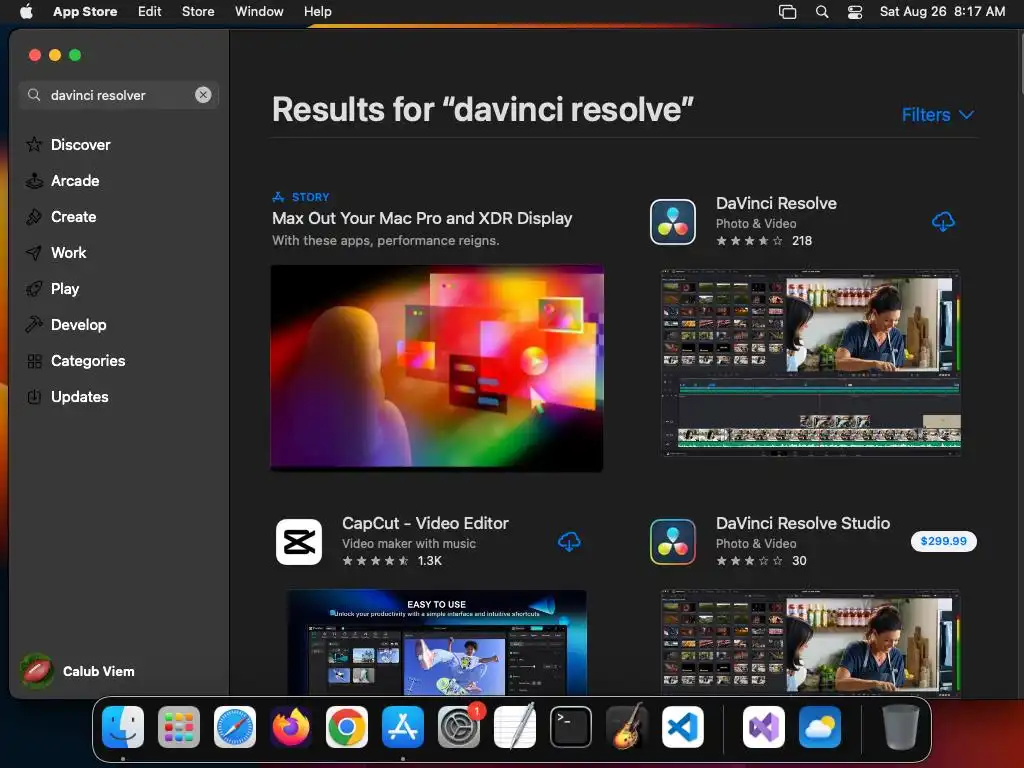Viewport: 1024px width, 768px height.
Task: Open the Discover section in sidebar
Action: (68, 144)
